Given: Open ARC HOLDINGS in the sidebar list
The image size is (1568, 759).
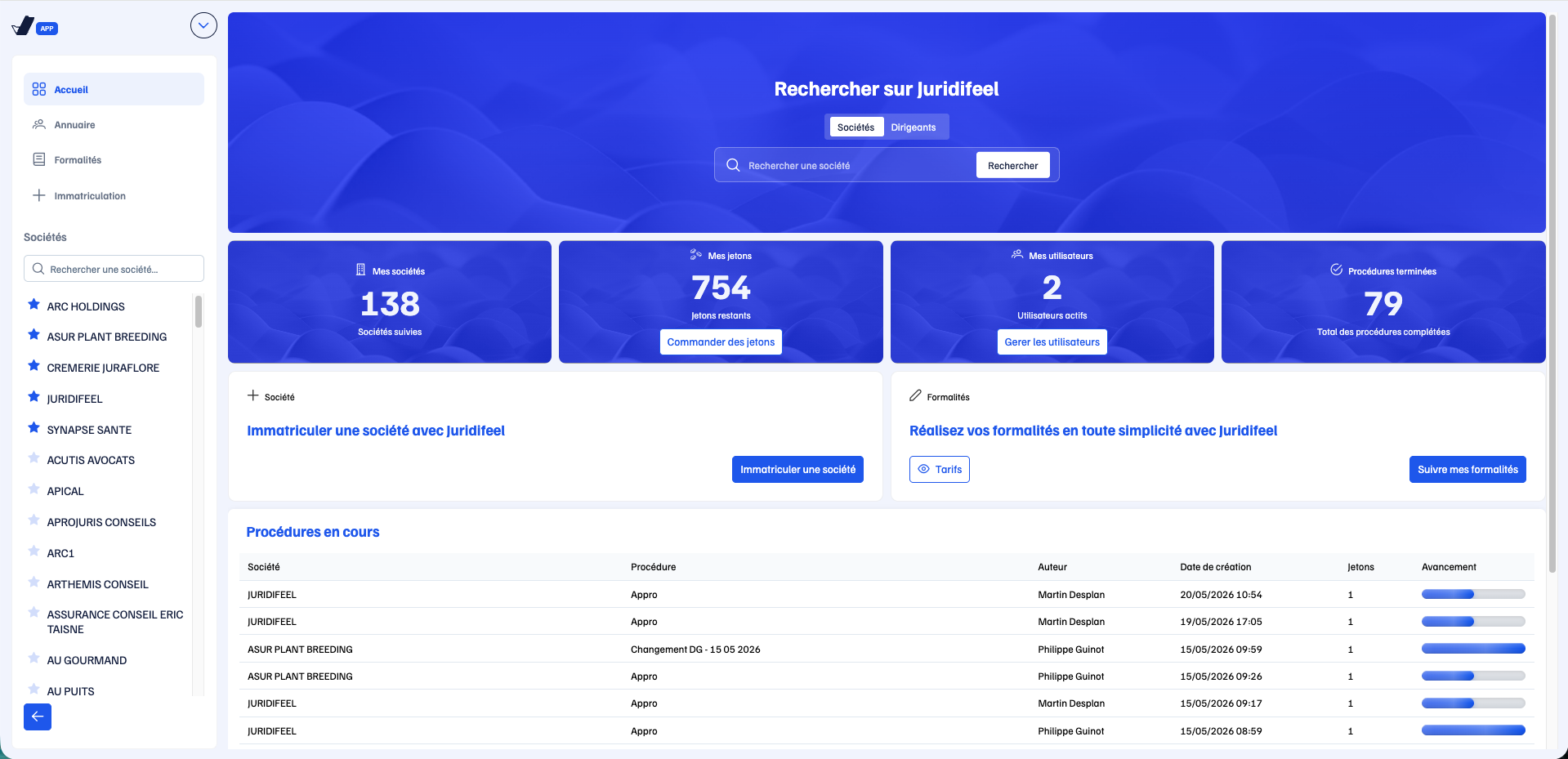Looking at the screenshot, I should (86, 306).
